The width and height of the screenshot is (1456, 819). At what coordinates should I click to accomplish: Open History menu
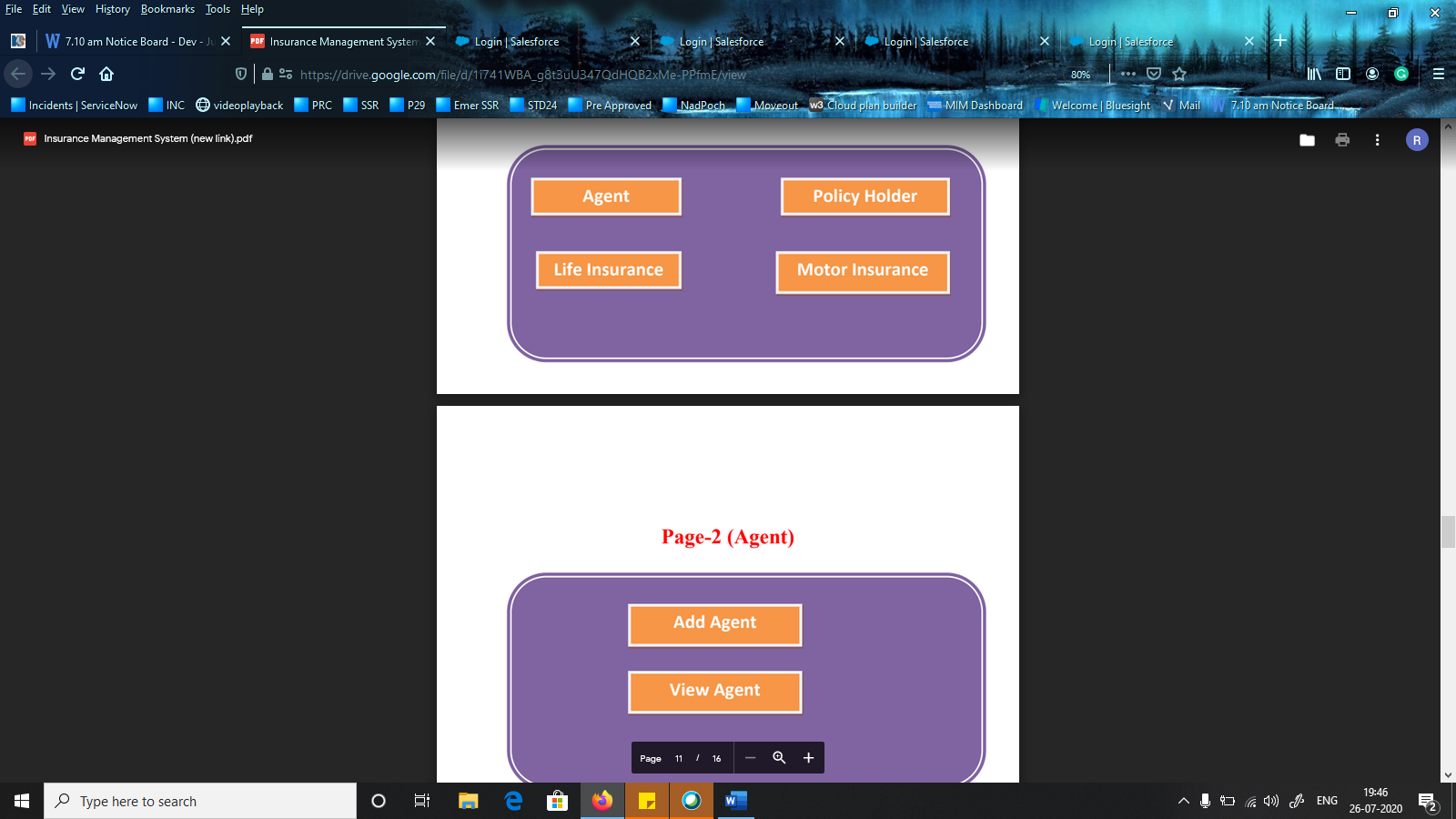point(113,9)
